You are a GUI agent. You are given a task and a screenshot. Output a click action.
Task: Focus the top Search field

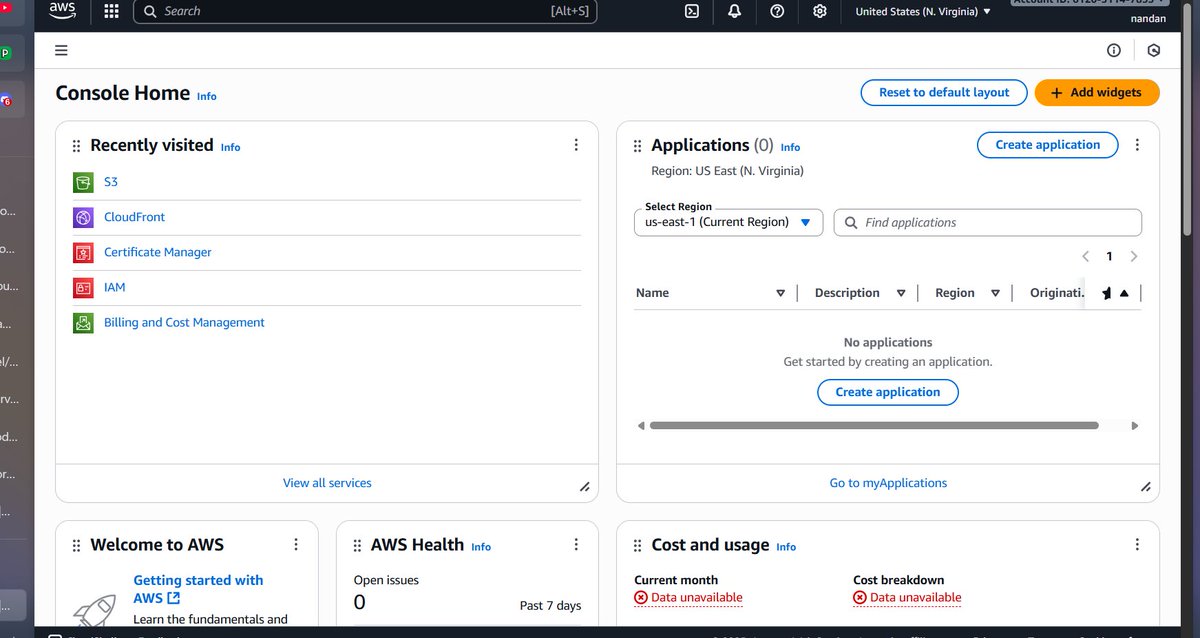(365, 11)
